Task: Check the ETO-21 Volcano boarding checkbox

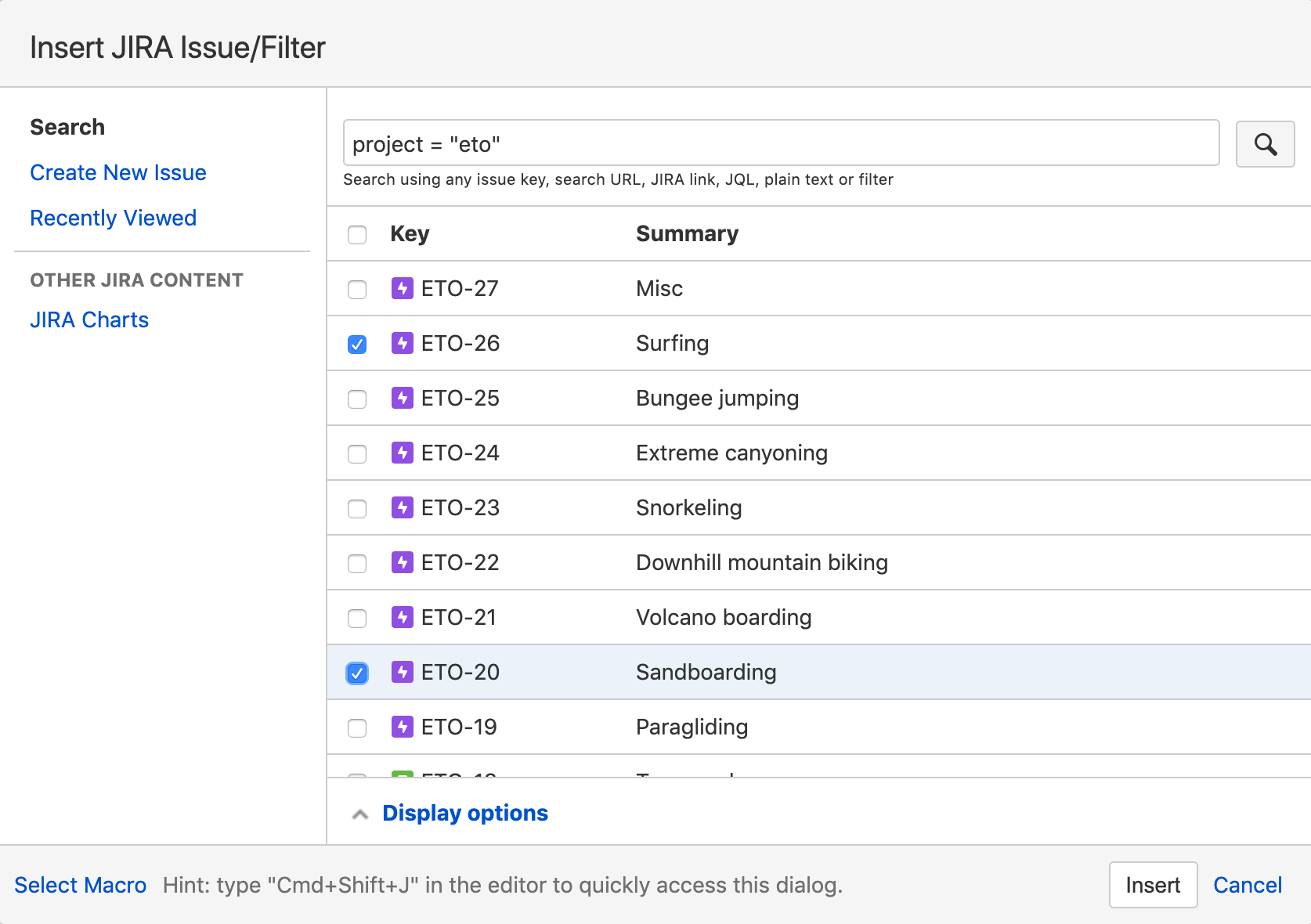Action: [x=357, y=619]
